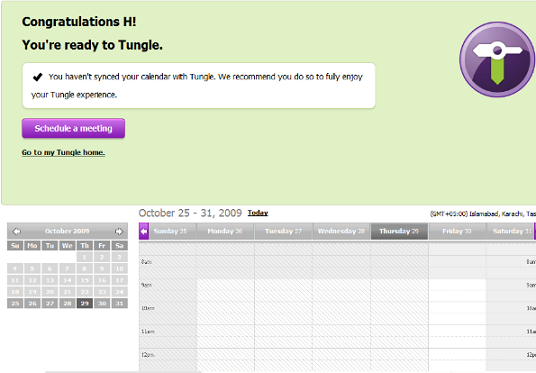Image resolution: width=536 pixels, height=373 pixels.
Task: Click the Su weekday header in mini calendar
Action: pyautogui.click(x=15, y=245)
